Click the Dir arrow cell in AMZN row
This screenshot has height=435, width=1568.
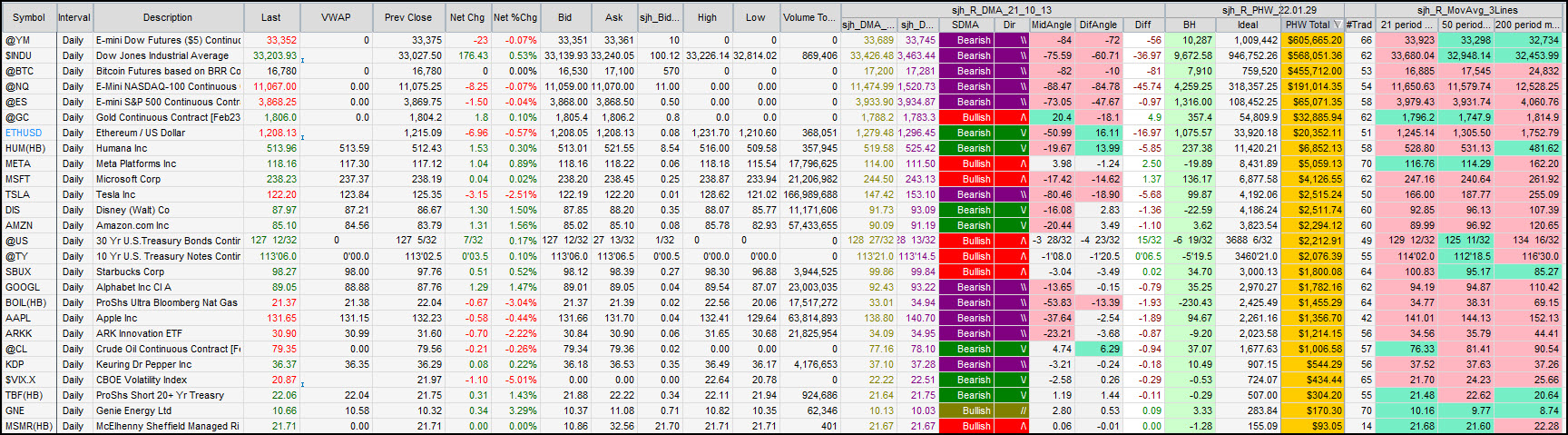1011,225
